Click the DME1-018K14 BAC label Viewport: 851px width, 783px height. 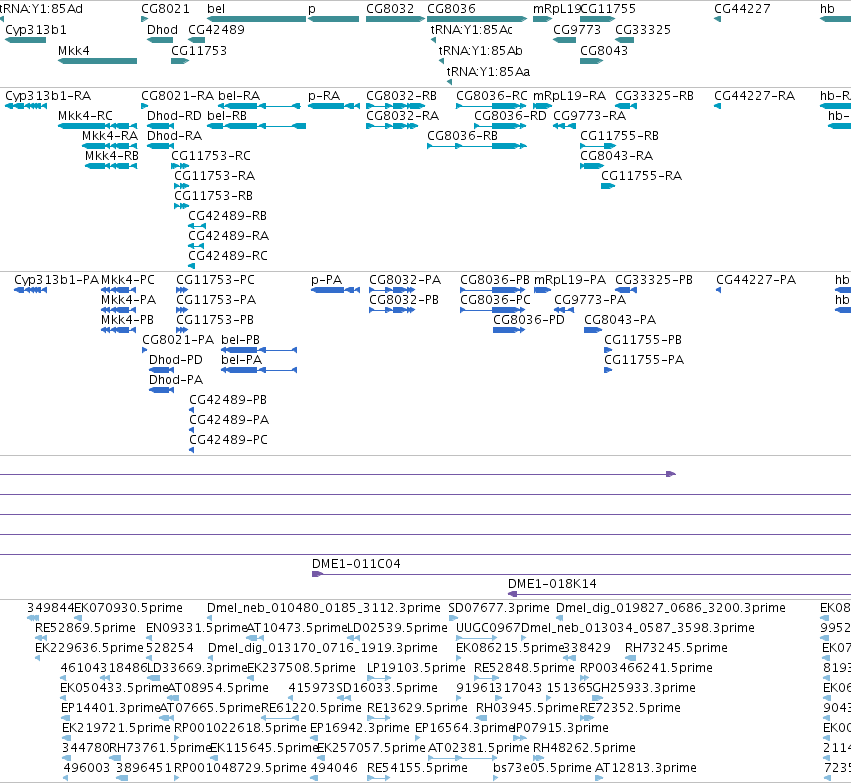tap(552, 584)
